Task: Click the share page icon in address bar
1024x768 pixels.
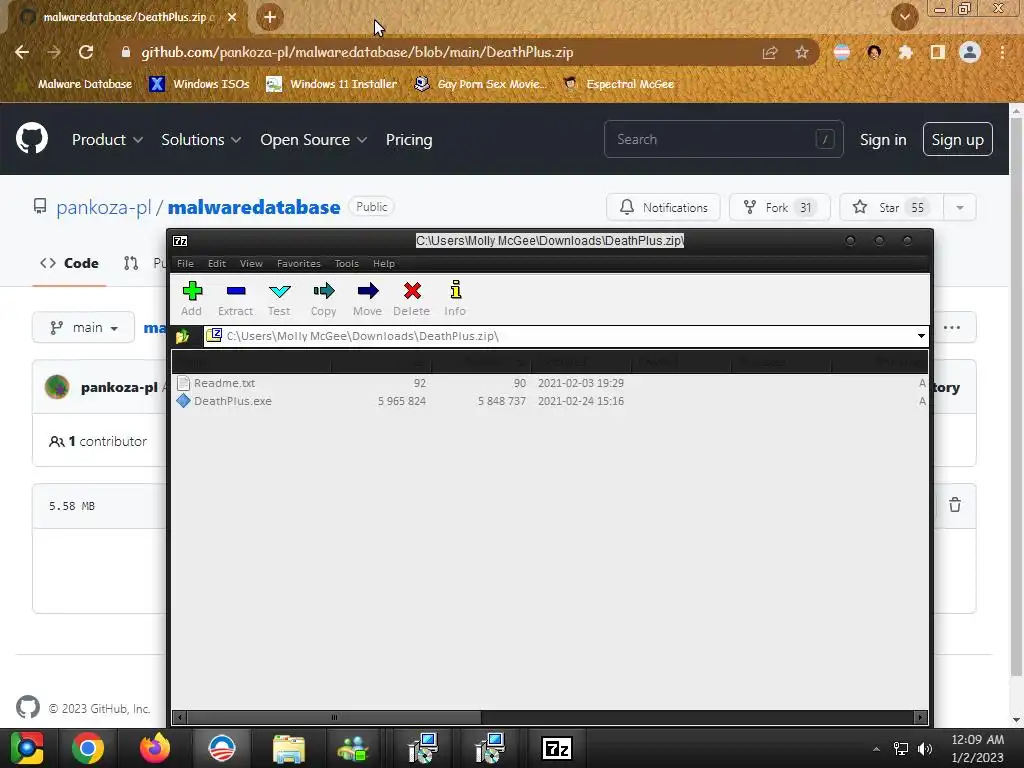Action: click(770, 52)
